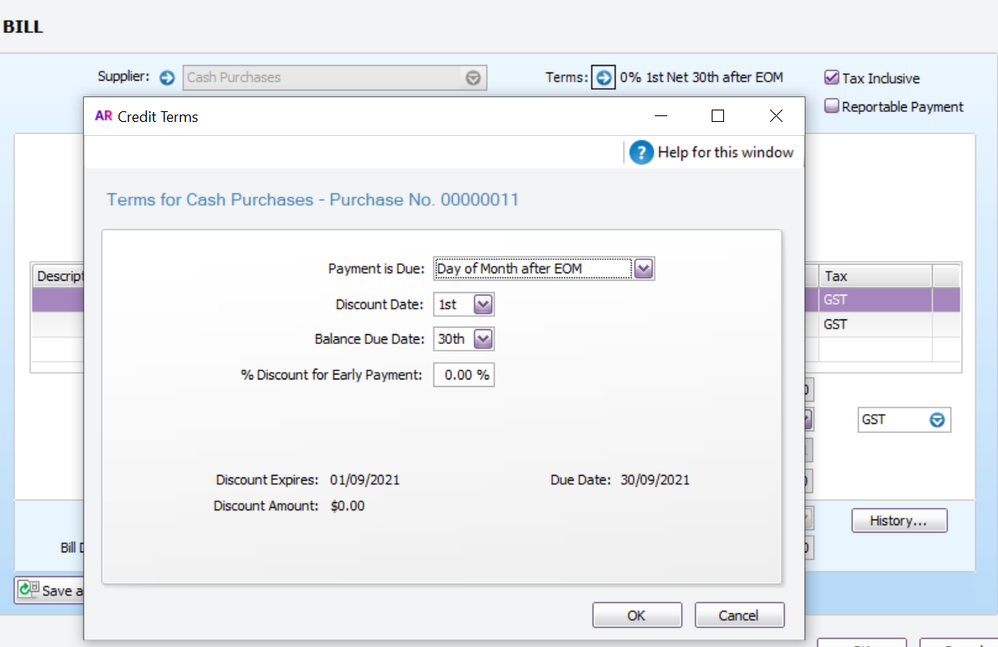Open the Balance Due Date dropdown

(x=483, y=339)
